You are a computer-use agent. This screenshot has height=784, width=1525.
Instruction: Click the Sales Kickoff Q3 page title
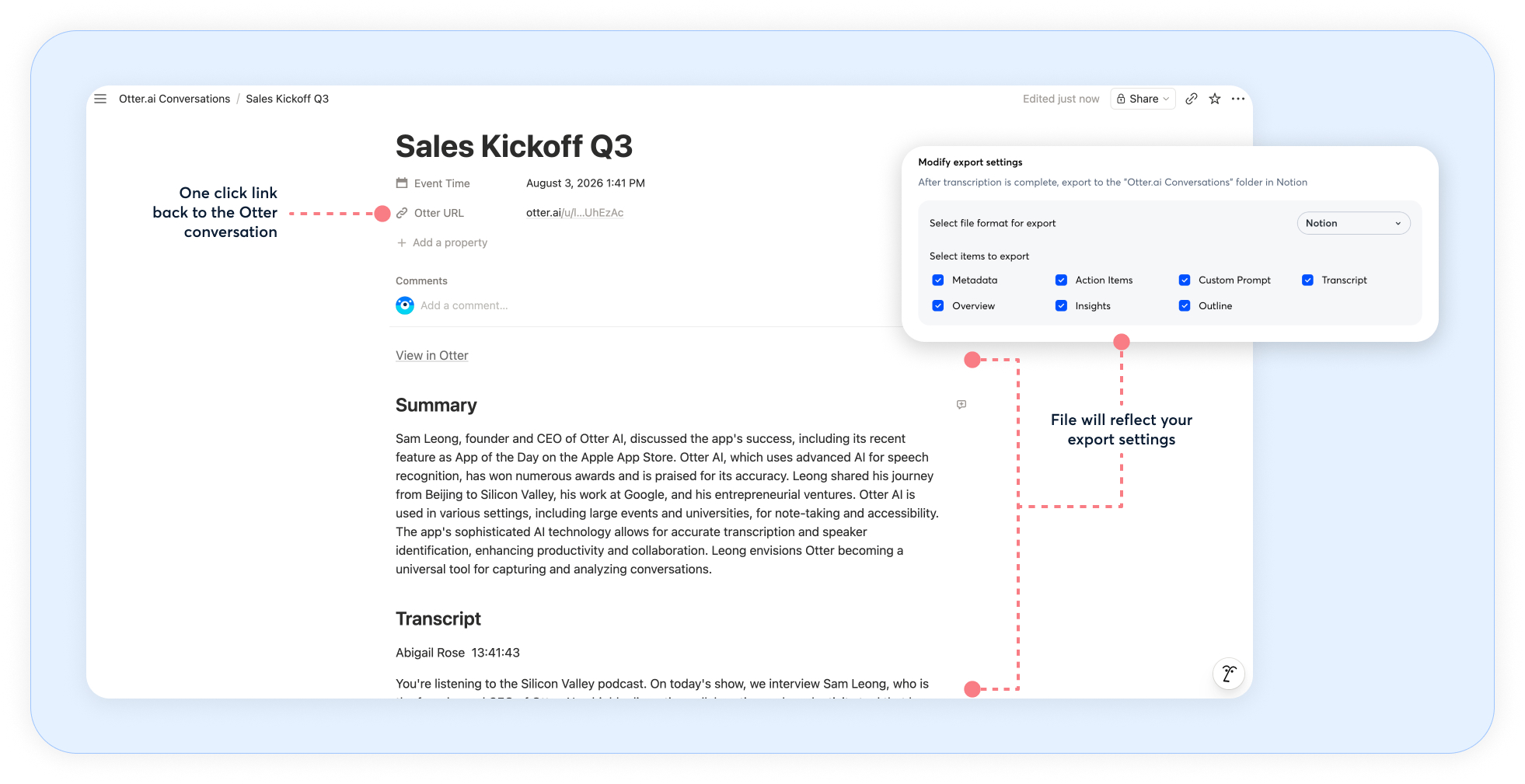pyautogui.click(x=514, y=146)
